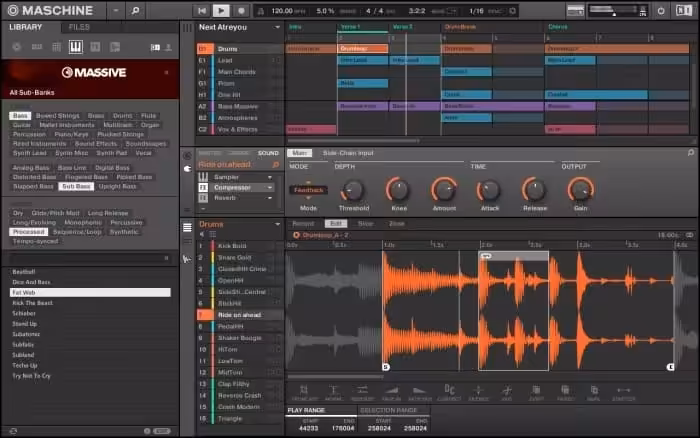Screen dimensions: 700x438
Task: Click the audio engine power icon
Action: pos(661,11)
